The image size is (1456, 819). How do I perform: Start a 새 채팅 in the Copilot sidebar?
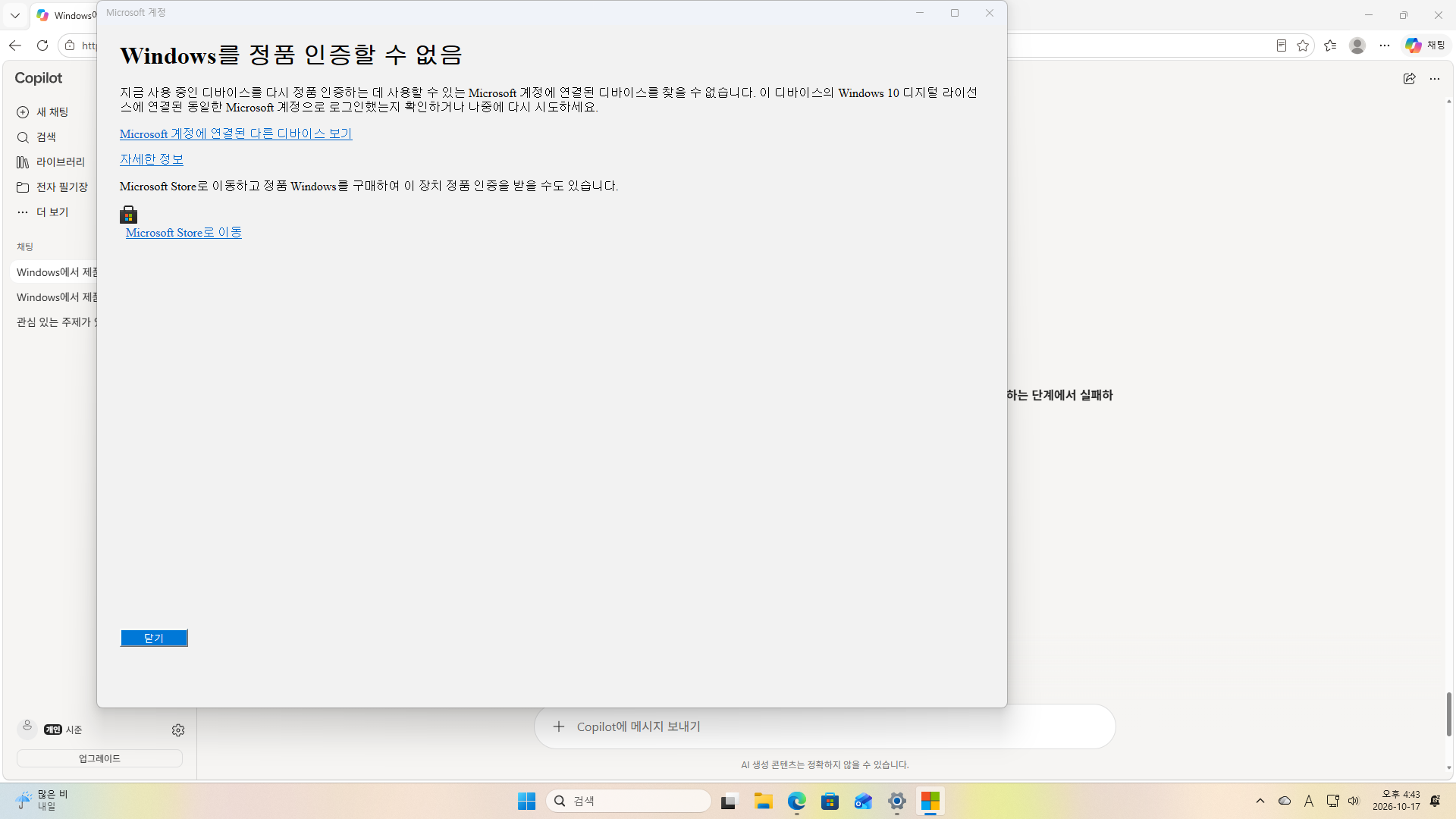click(43, 112)
